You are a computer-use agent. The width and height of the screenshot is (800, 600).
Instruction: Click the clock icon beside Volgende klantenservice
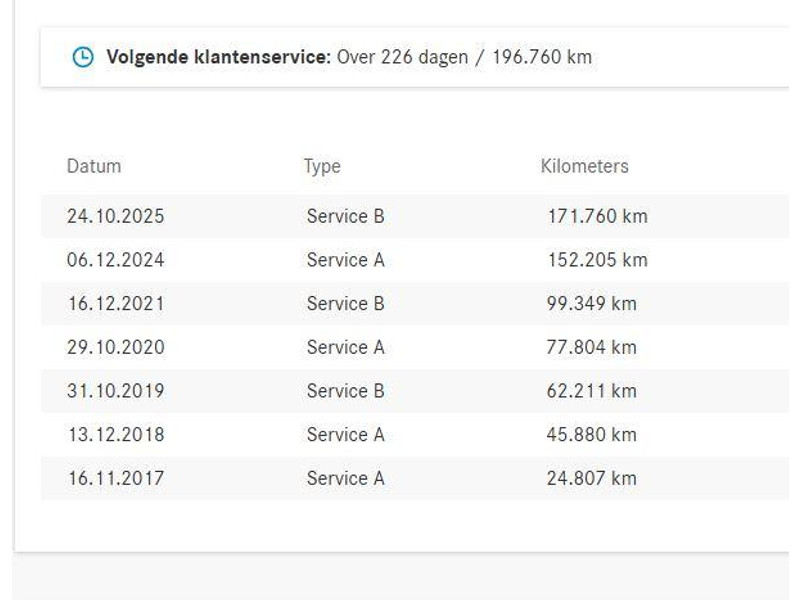pos(83,57)
